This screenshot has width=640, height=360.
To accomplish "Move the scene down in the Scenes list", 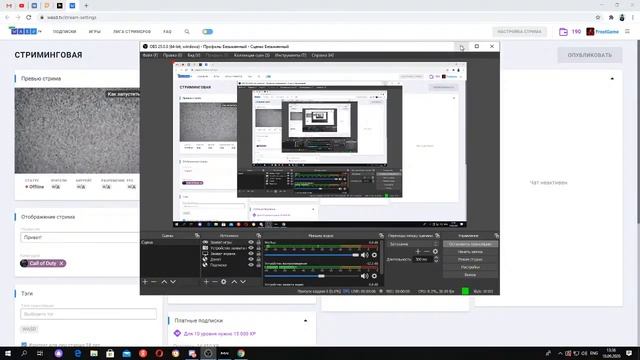I will 173,282.
